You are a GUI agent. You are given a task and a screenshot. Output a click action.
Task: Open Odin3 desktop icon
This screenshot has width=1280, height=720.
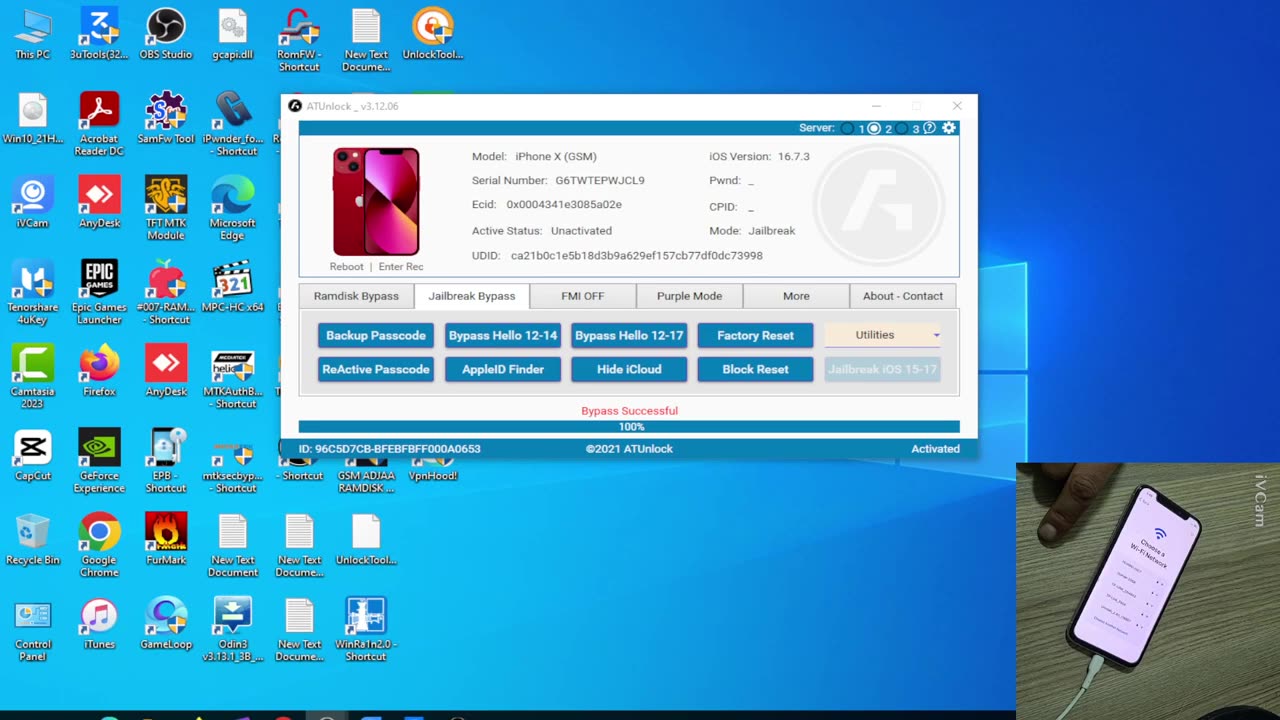(233, 630)
